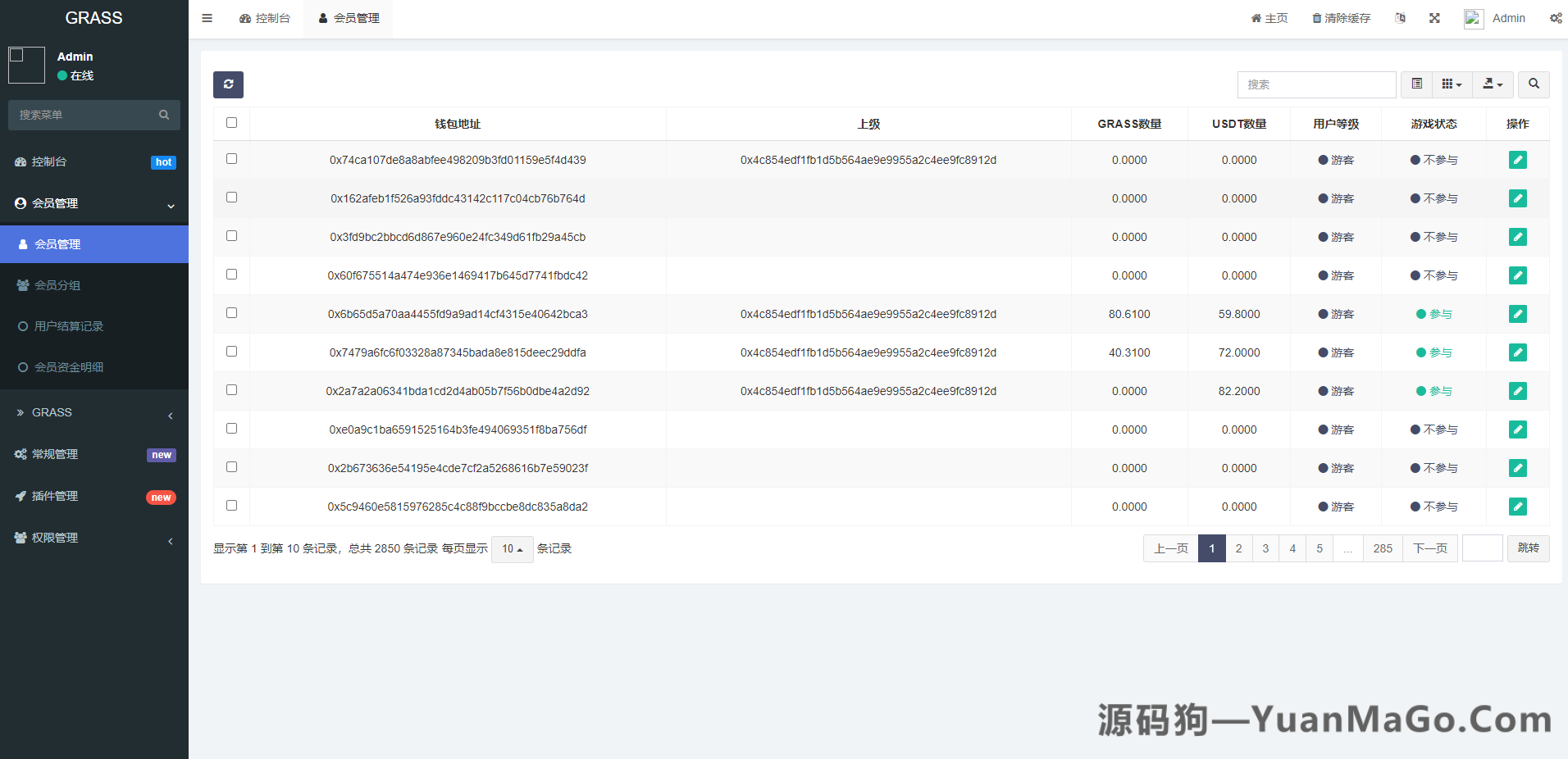The height and width of the screenshot is (759, 1568).
Task: Open the export data dropdown
Action: (1493, 84)
